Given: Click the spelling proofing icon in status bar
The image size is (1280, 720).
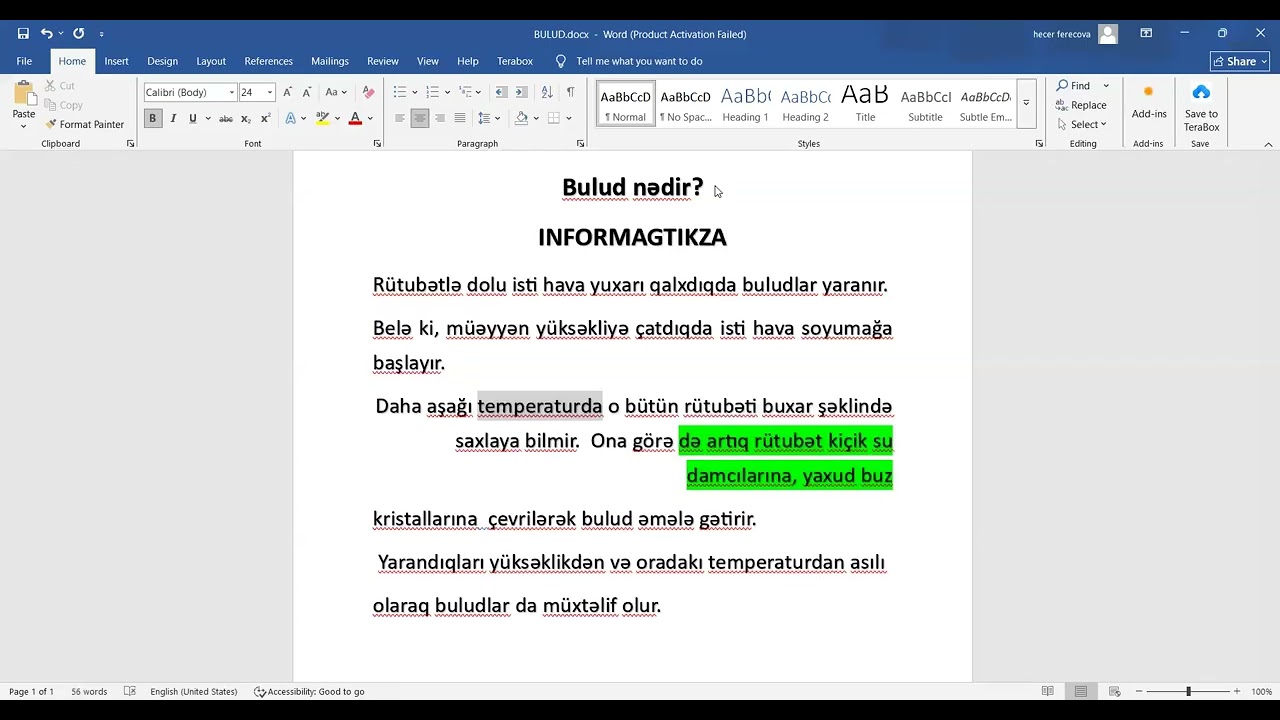Looking at the screenshot, I should (x=130, y=691).
